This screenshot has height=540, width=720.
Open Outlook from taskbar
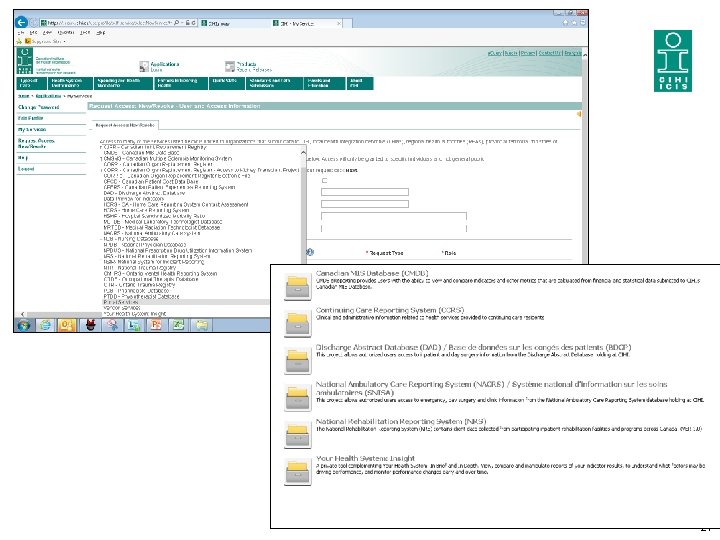tap(67, 325)
